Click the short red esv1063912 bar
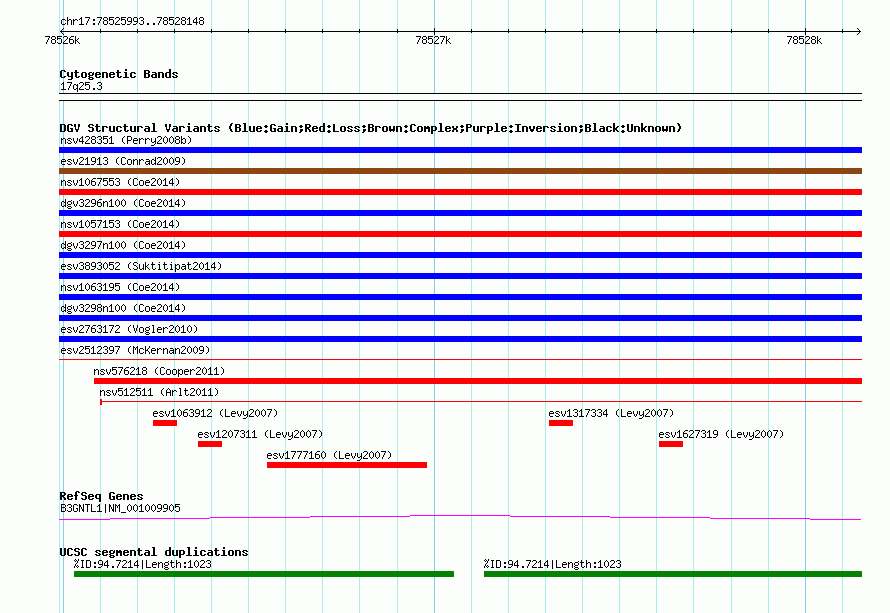 [x=165, y=423]
